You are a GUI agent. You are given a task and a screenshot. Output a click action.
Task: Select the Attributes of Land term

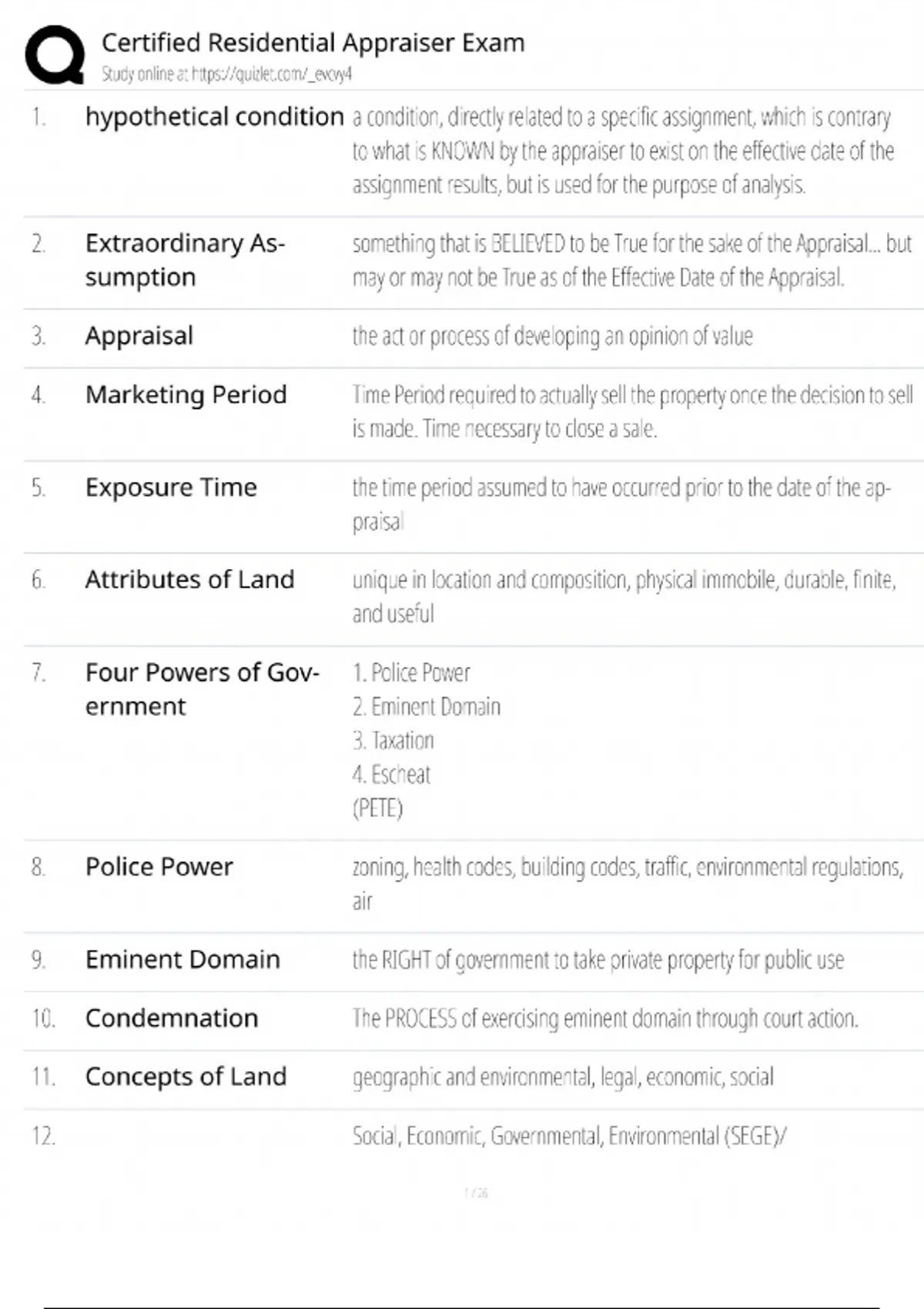(189, 579)
